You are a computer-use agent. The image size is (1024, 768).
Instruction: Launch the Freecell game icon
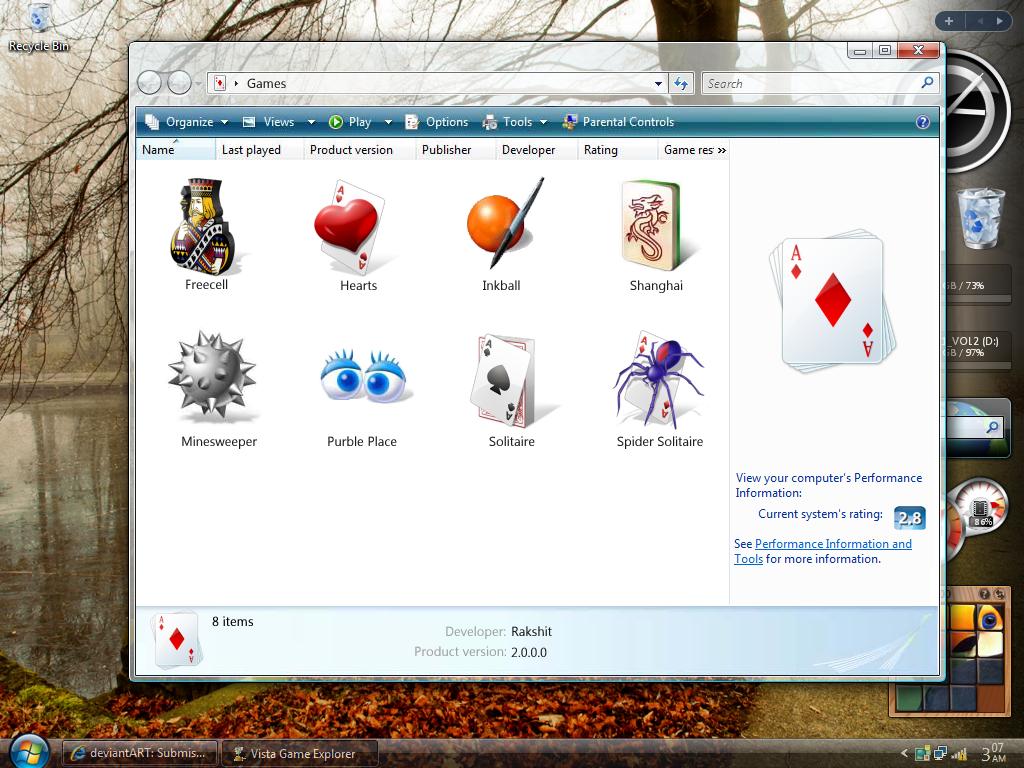(x=204, y=225)
